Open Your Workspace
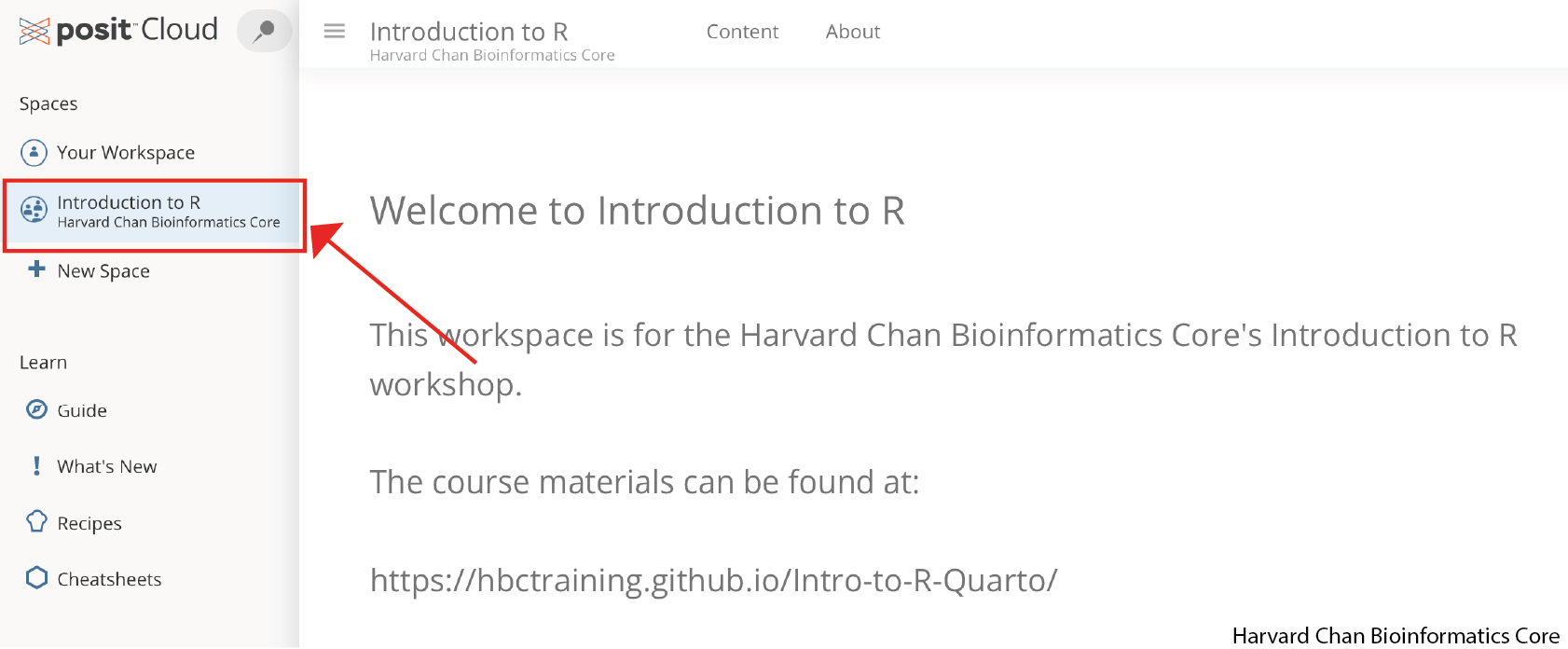This screenshot has height=649, width=1568. click(x=126, y=152)
